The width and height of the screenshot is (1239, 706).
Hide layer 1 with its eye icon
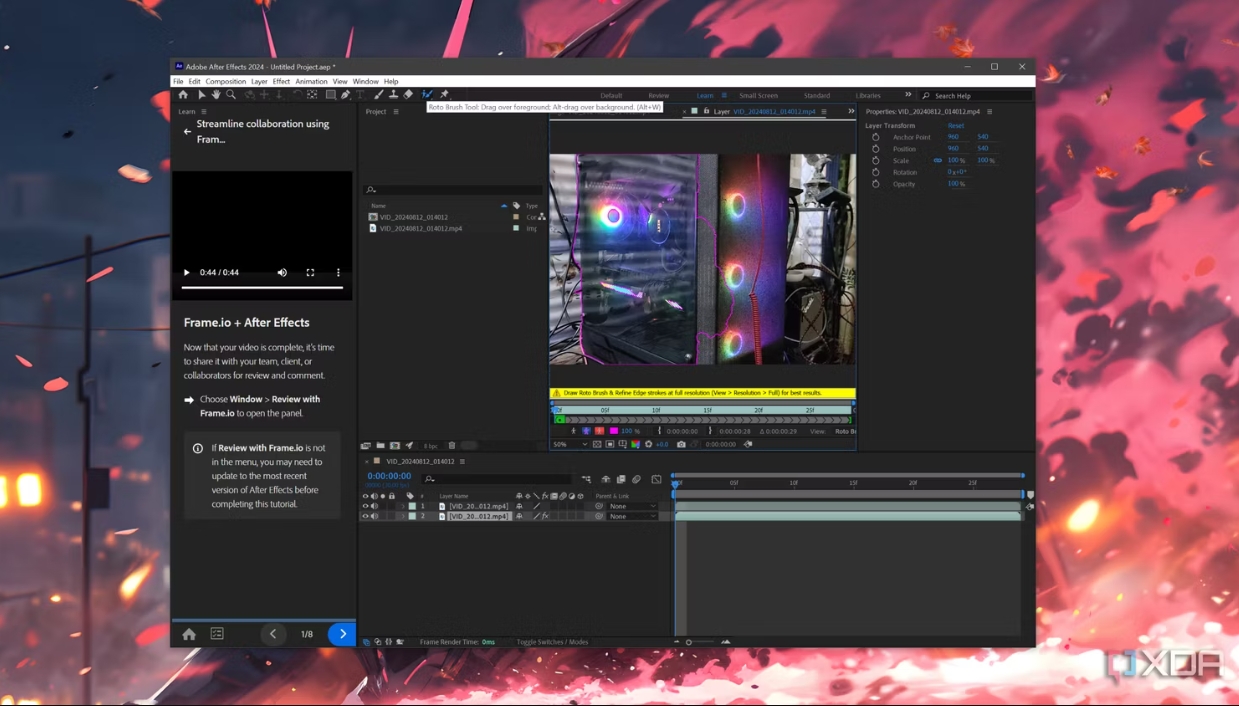(365, 506)
